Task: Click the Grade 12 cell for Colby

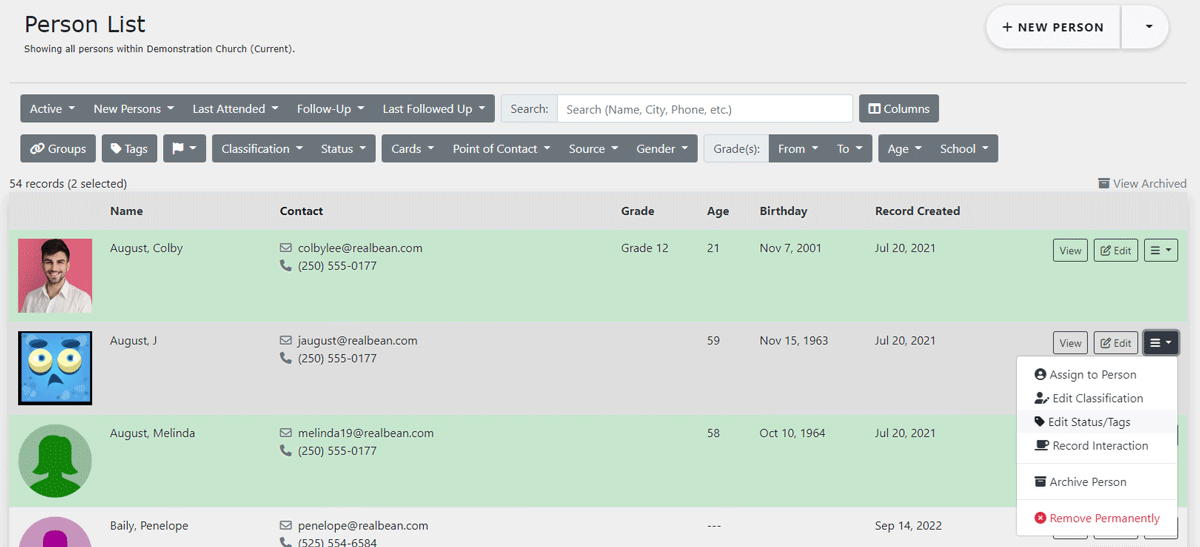Action: tap(645, 248)
